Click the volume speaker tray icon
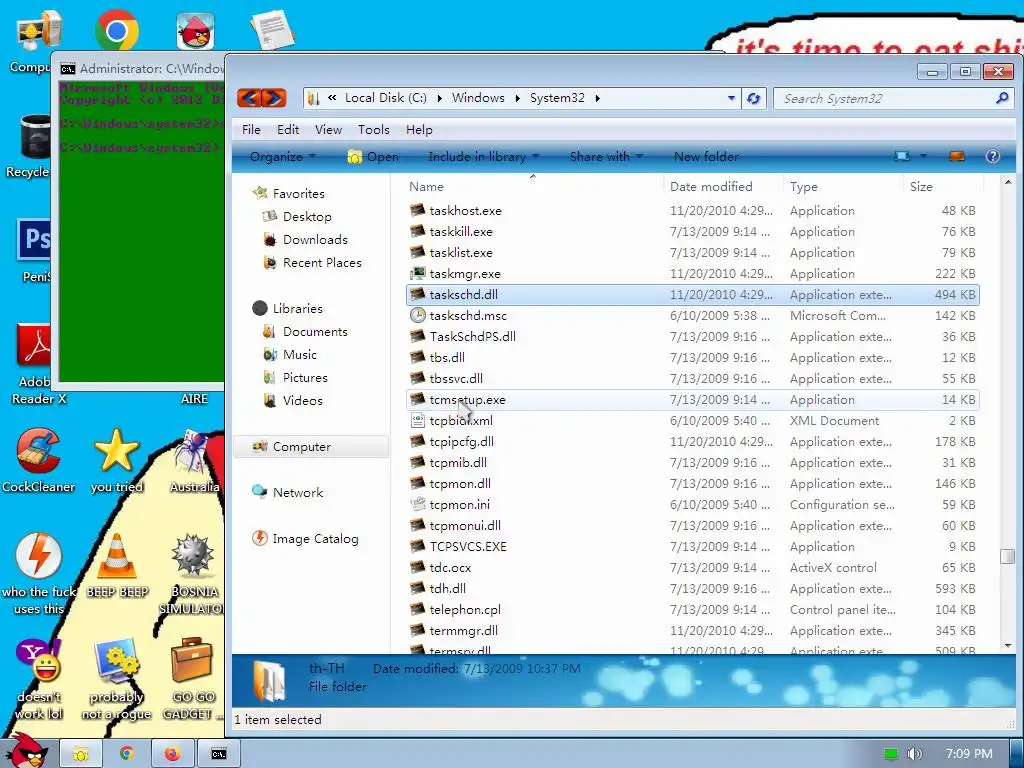The image size is (1024, 768). tap(914, 754)
